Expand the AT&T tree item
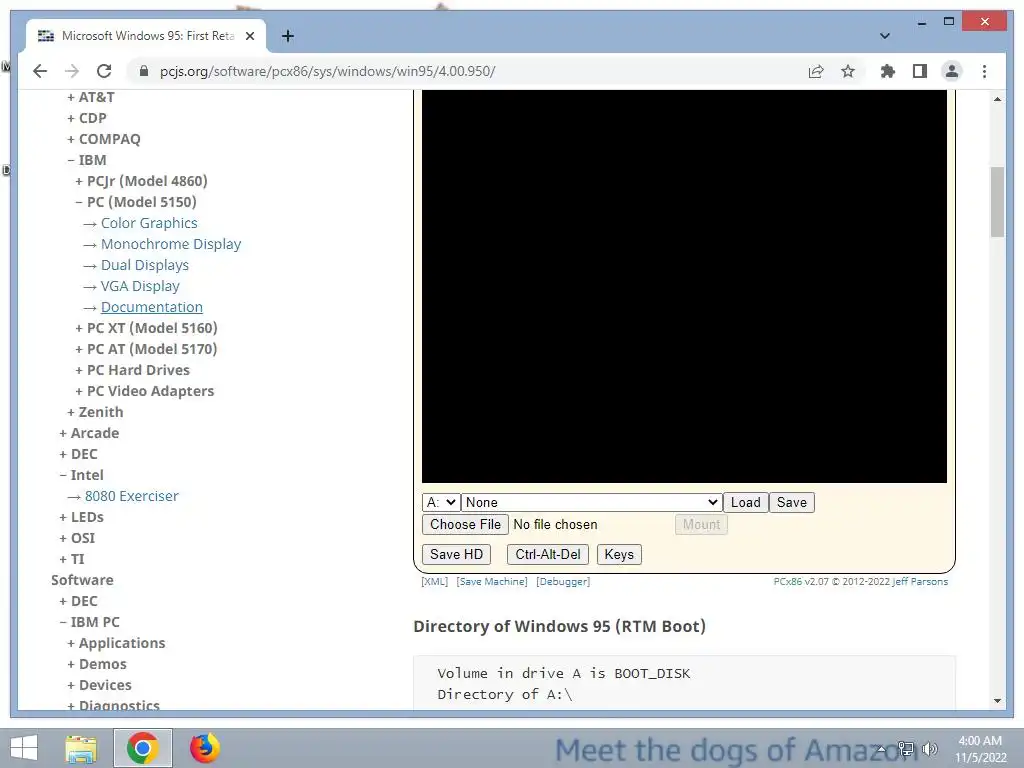 point(91,97)
